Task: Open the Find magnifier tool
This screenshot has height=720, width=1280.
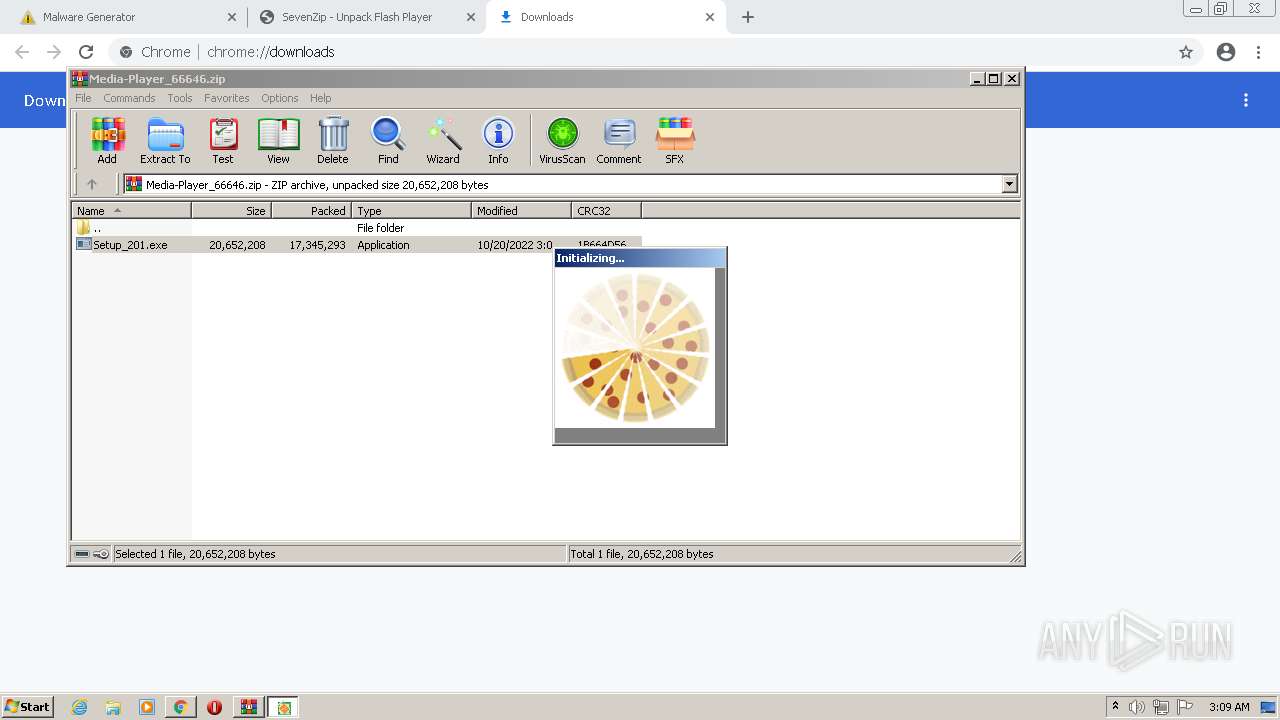Action: 388,140
